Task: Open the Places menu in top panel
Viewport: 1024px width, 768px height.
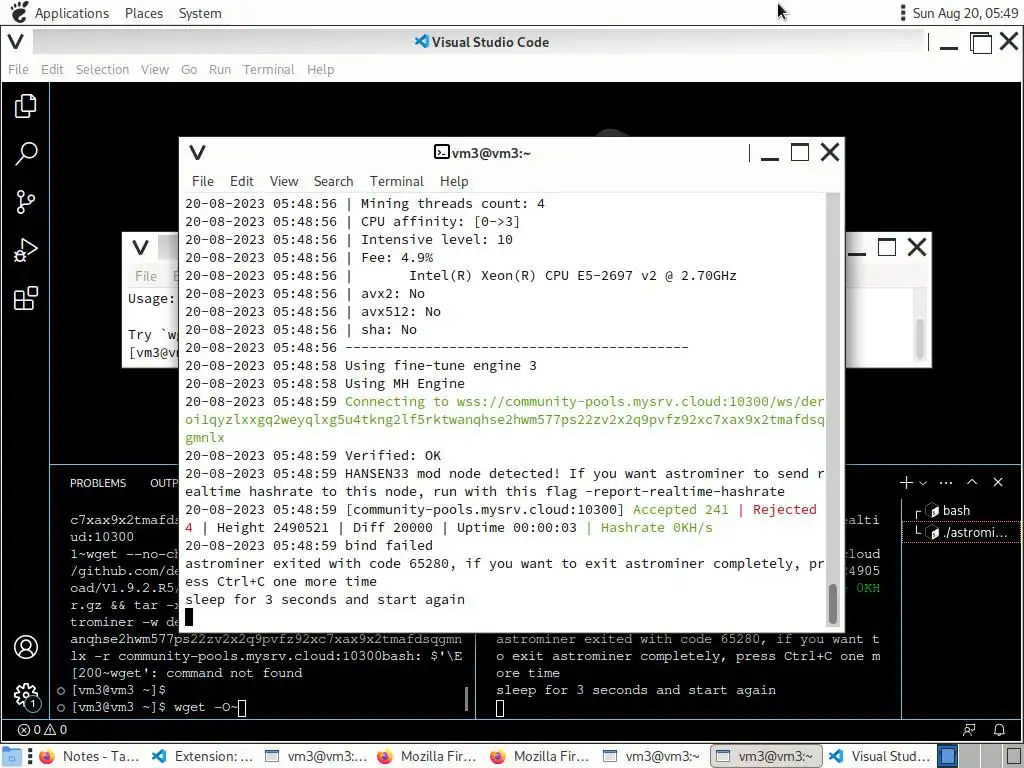Action: (x=144, y=13)
